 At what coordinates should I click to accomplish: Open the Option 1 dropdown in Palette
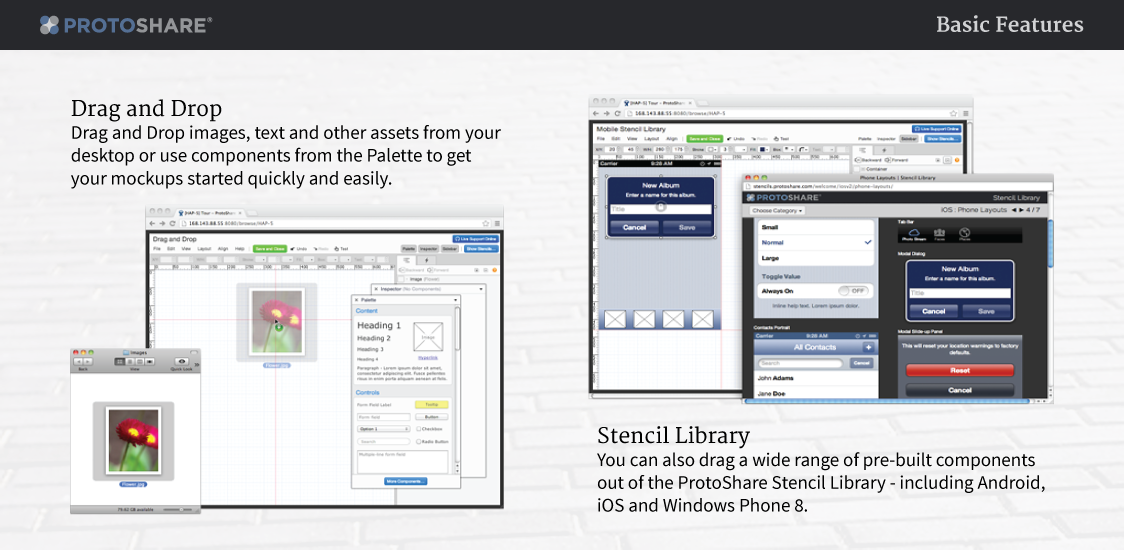384,429
